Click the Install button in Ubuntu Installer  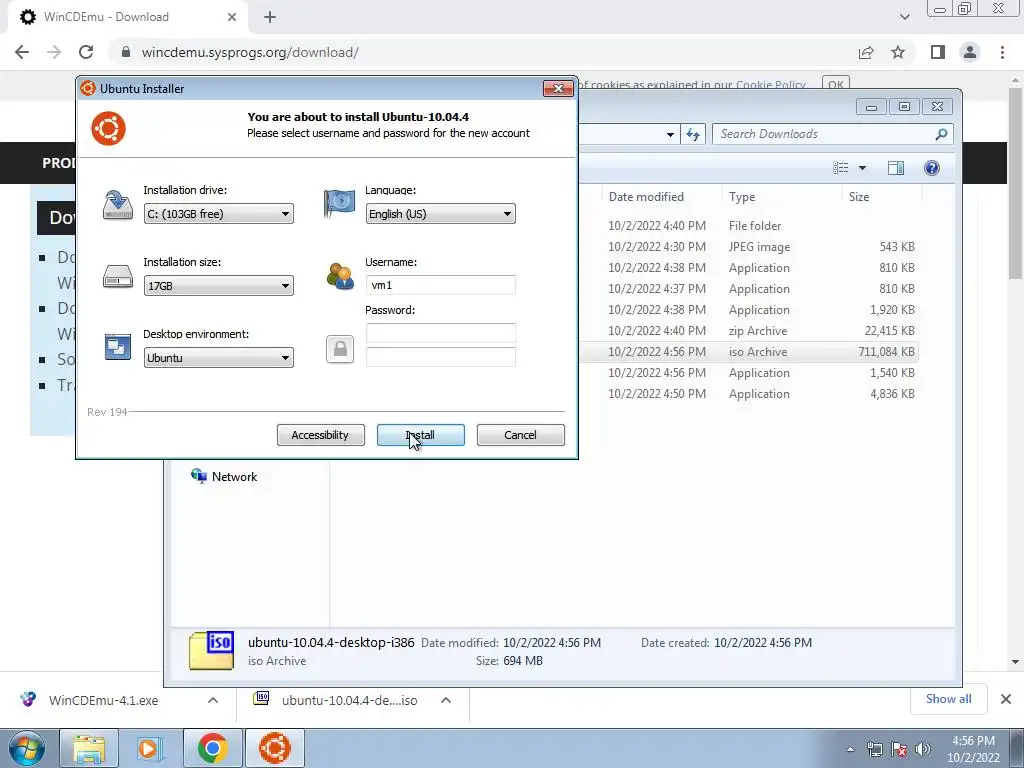421,435
